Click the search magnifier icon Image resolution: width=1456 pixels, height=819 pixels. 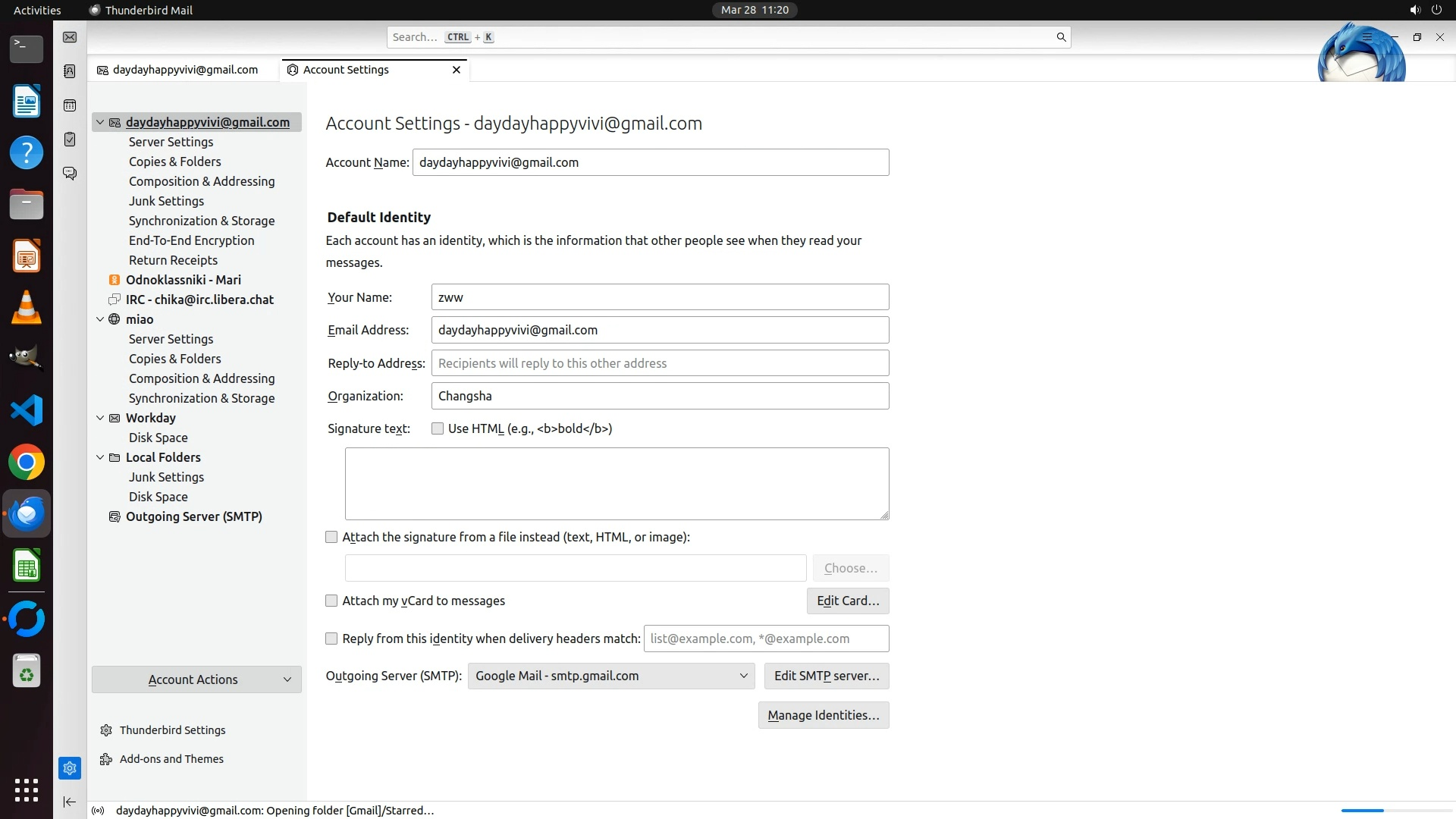coord(1061,37)
